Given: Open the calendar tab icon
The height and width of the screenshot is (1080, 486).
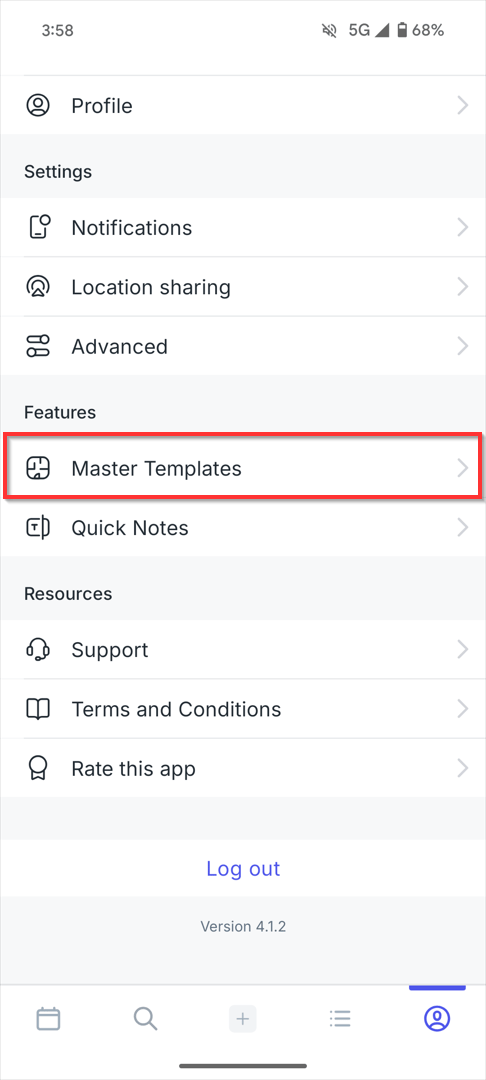Looking at the screenshot, I should 48,1018.
